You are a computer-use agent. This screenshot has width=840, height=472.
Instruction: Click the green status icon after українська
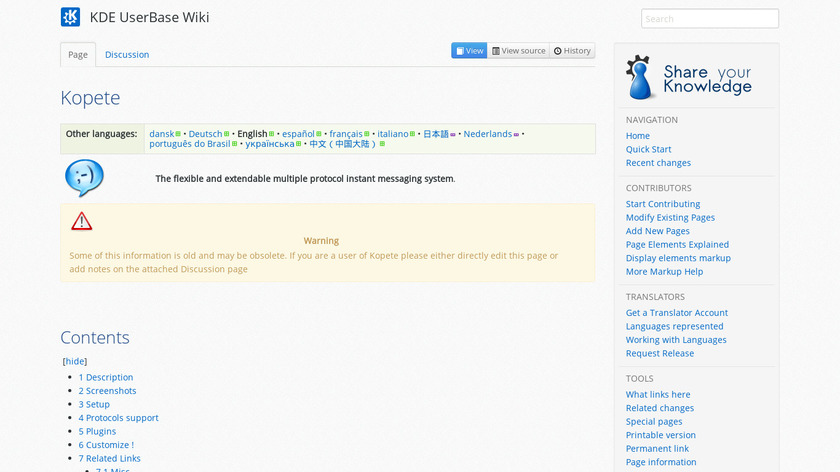pyautogui.click(x=299, y=144)
